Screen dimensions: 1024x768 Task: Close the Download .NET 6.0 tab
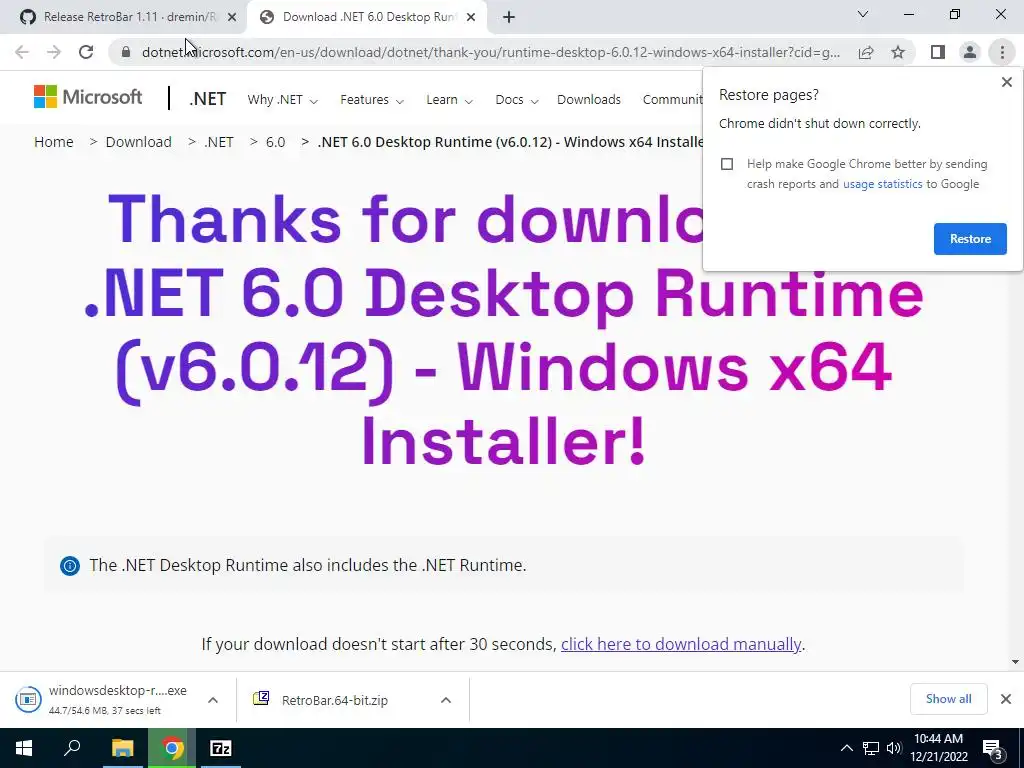click(x=471, y=17)
